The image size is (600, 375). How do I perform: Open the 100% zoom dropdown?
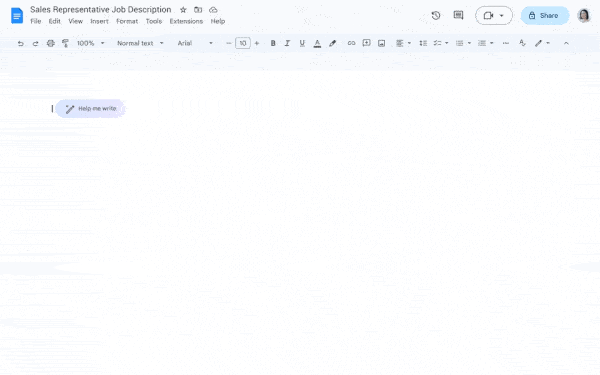(x=90, y=43)
